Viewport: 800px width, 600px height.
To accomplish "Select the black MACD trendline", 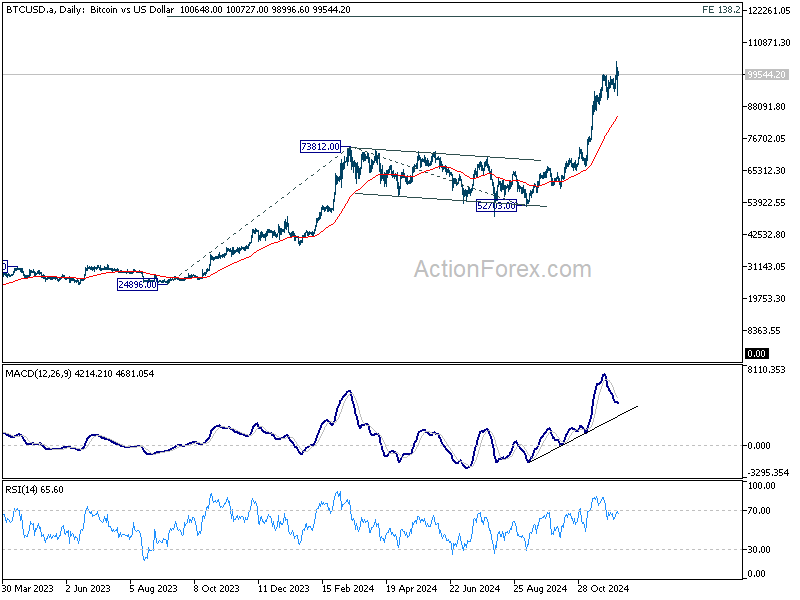I will tap(583, 434).
